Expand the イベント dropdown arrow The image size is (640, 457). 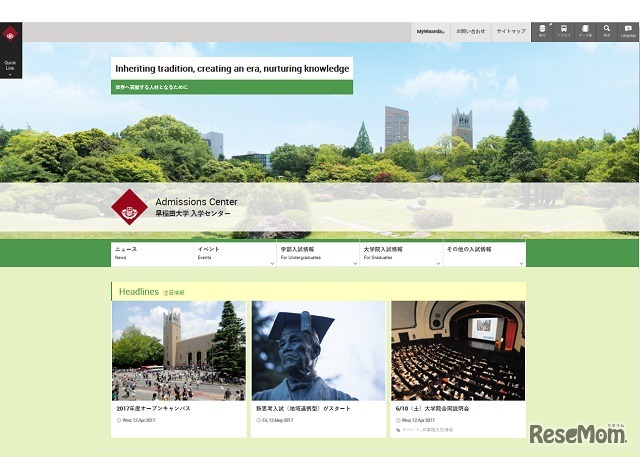pos(272,264)
